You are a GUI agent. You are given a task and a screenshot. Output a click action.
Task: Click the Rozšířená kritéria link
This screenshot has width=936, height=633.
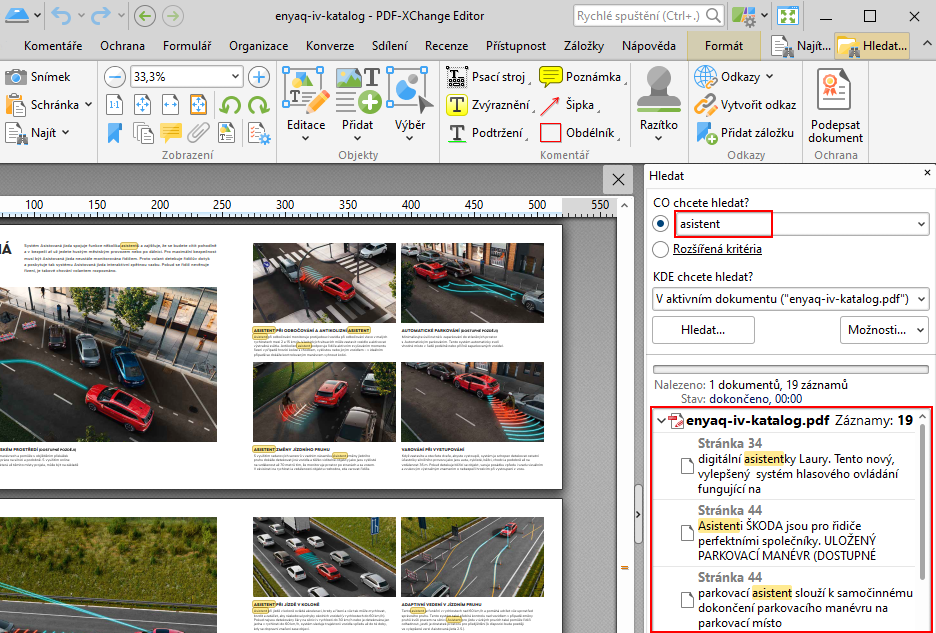click(717, 249)
